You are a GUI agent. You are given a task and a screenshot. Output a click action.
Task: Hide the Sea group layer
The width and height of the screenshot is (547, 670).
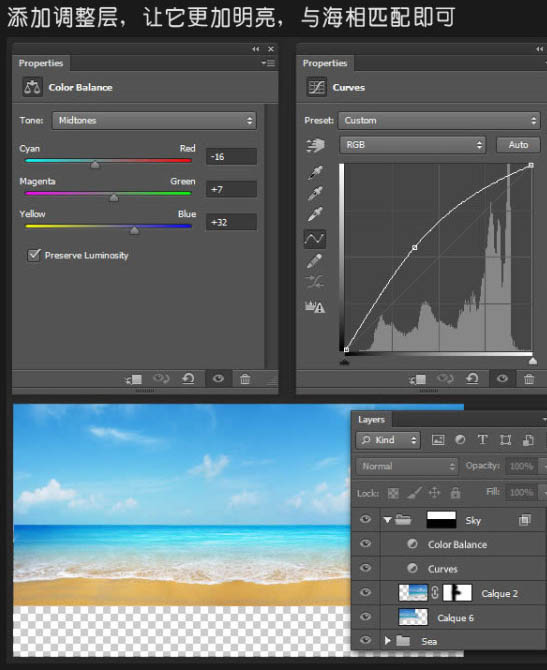365,641
